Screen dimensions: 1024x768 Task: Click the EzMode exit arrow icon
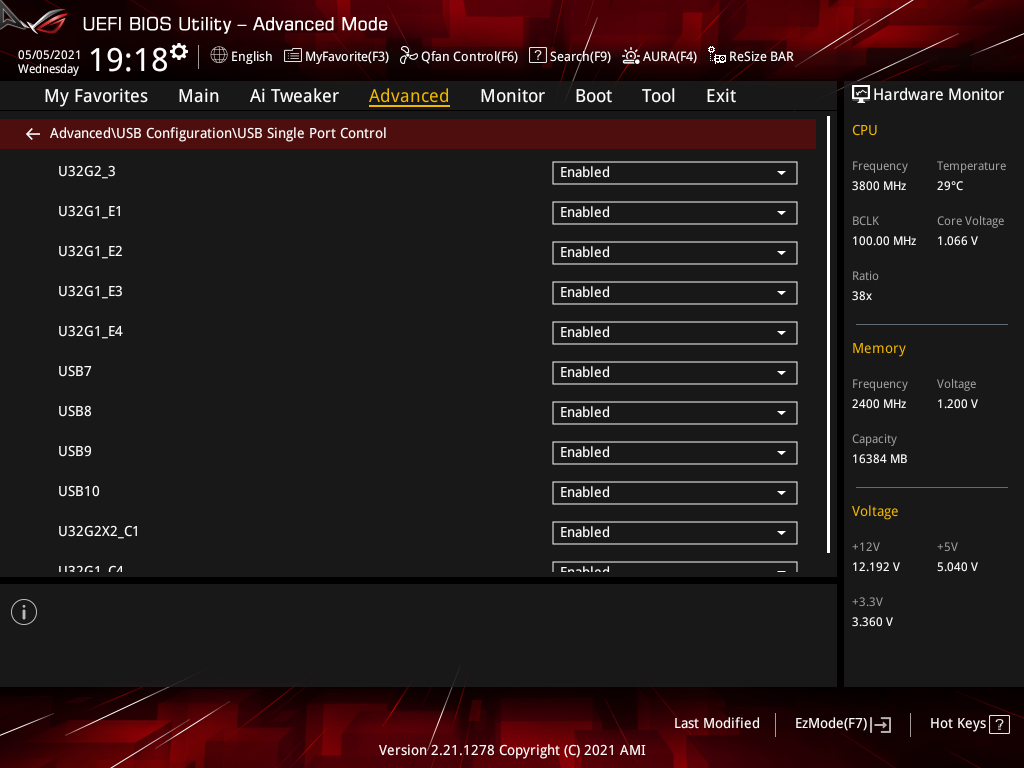(x=881, y=724)
